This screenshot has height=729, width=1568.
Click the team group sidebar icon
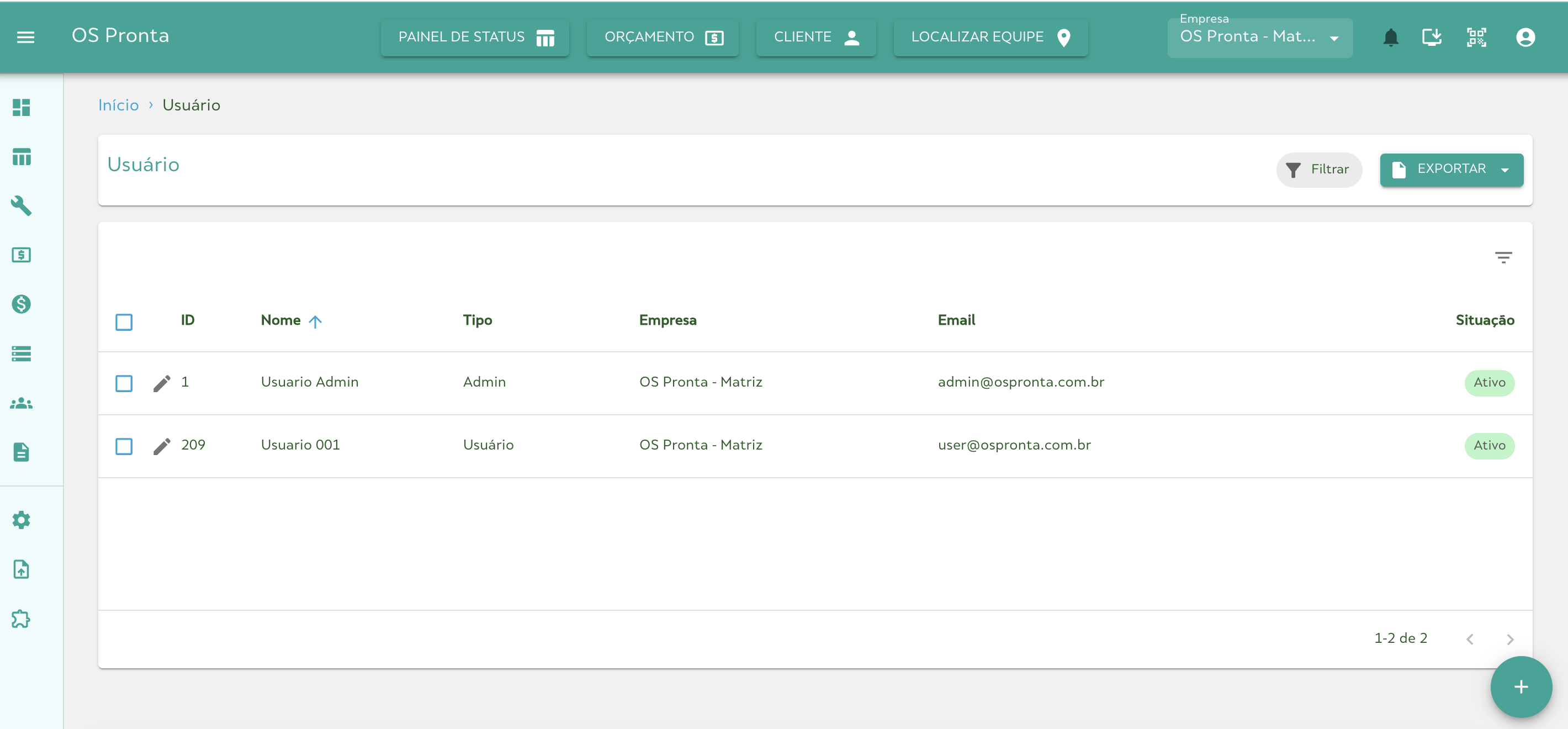22,403
